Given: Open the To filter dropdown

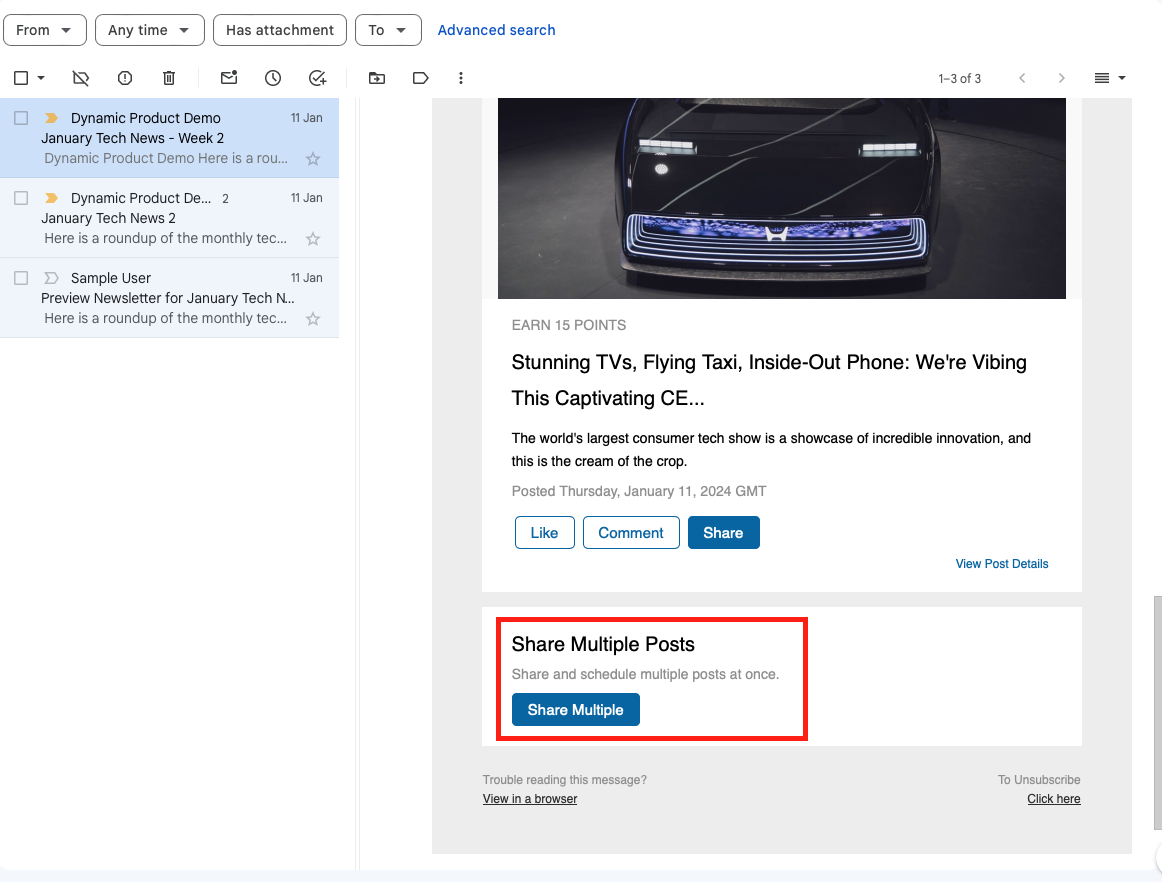Looking at the screenshot, I should click(388, 30).
